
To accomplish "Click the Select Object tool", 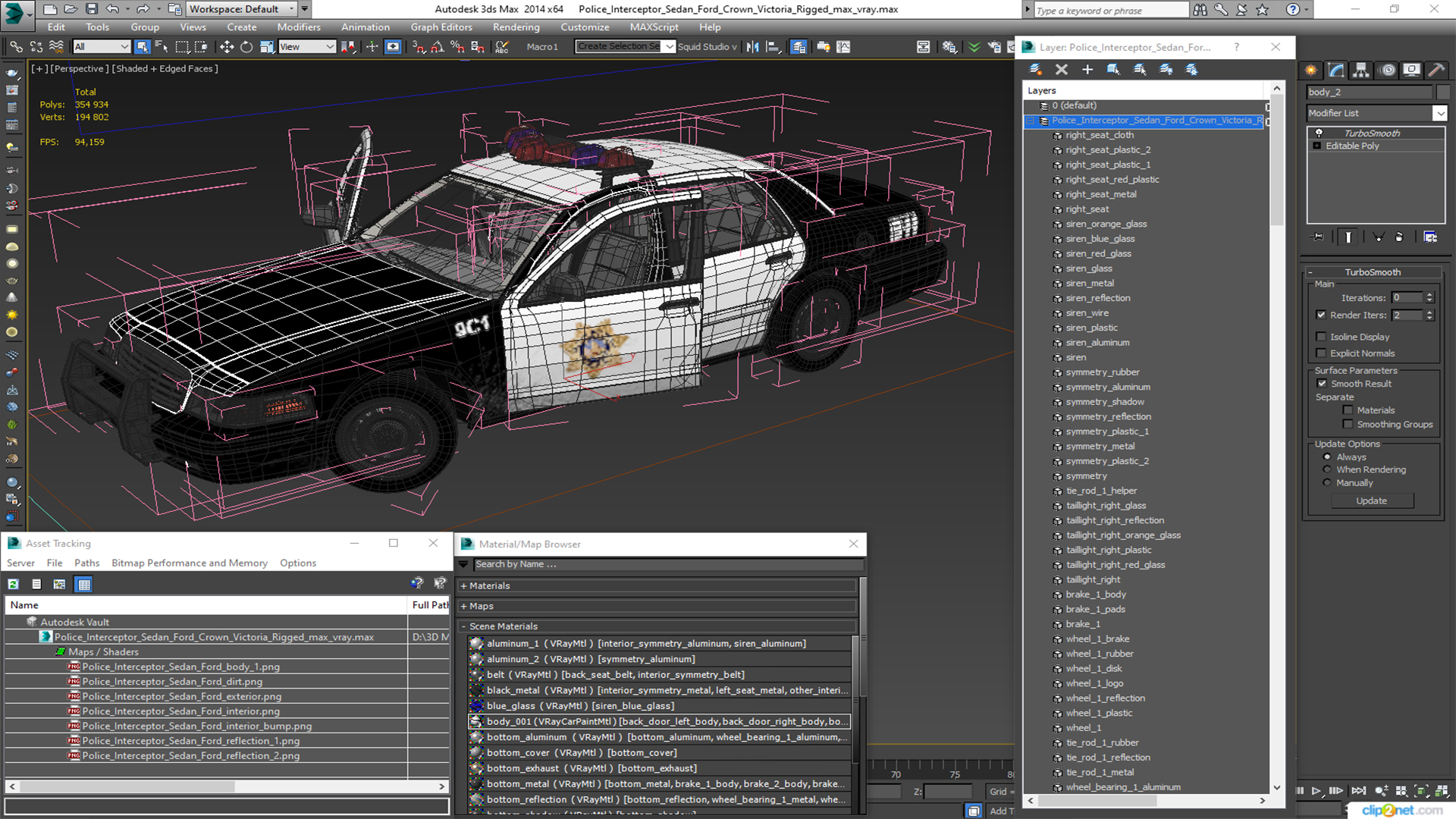I will tap(142, 47).
